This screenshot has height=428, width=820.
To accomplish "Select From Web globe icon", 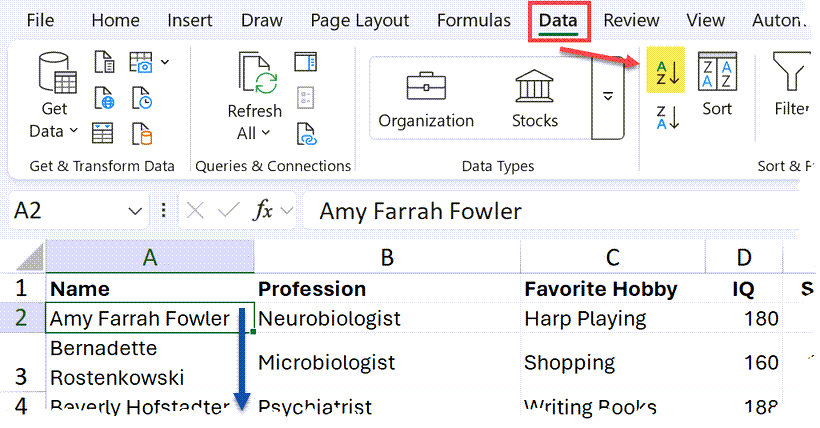I will tap(104, 98).
